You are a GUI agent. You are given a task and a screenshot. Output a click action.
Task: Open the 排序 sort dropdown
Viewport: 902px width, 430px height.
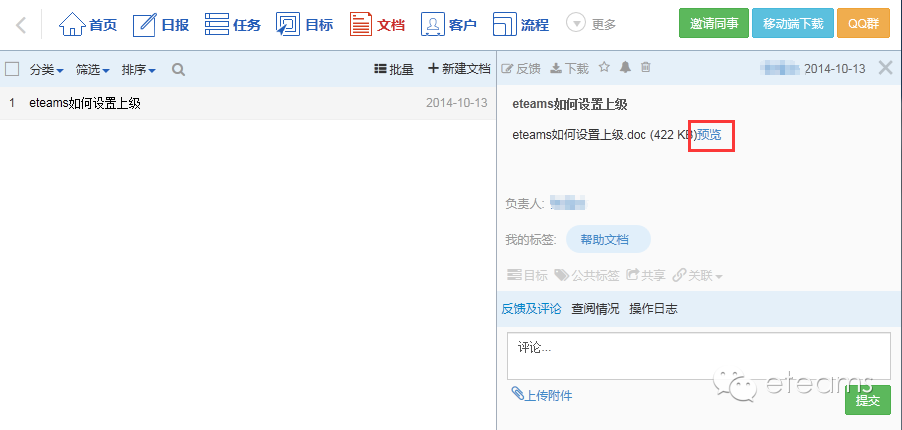[x=139, y=70]
